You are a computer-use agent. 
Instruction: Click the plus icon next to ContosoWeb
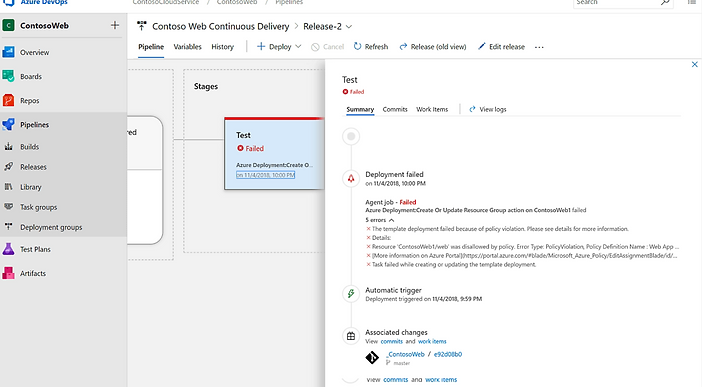[x=115, y=25]
